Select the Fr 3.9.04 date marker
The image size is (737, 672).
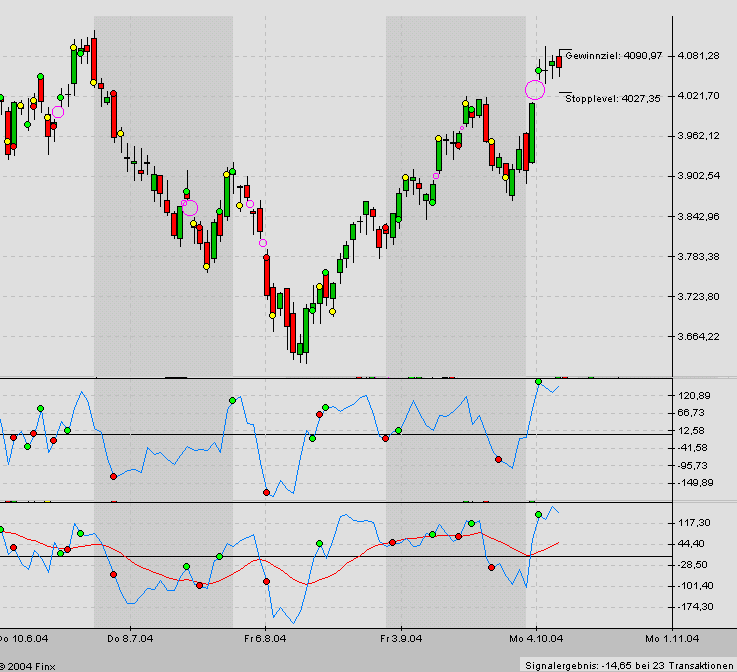(400, 637)
